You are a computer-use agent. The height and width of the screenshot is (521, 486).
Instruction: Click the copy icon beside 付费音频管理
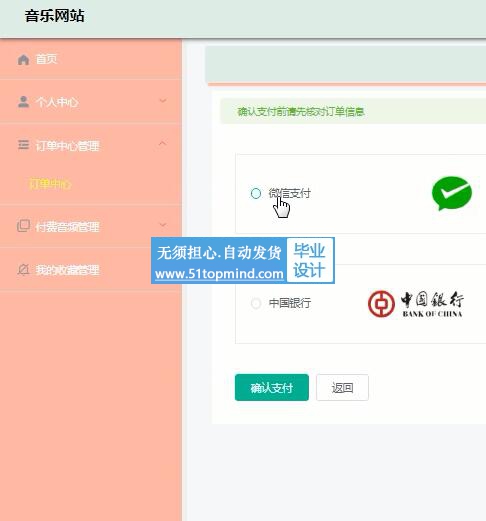click(23, 226)
